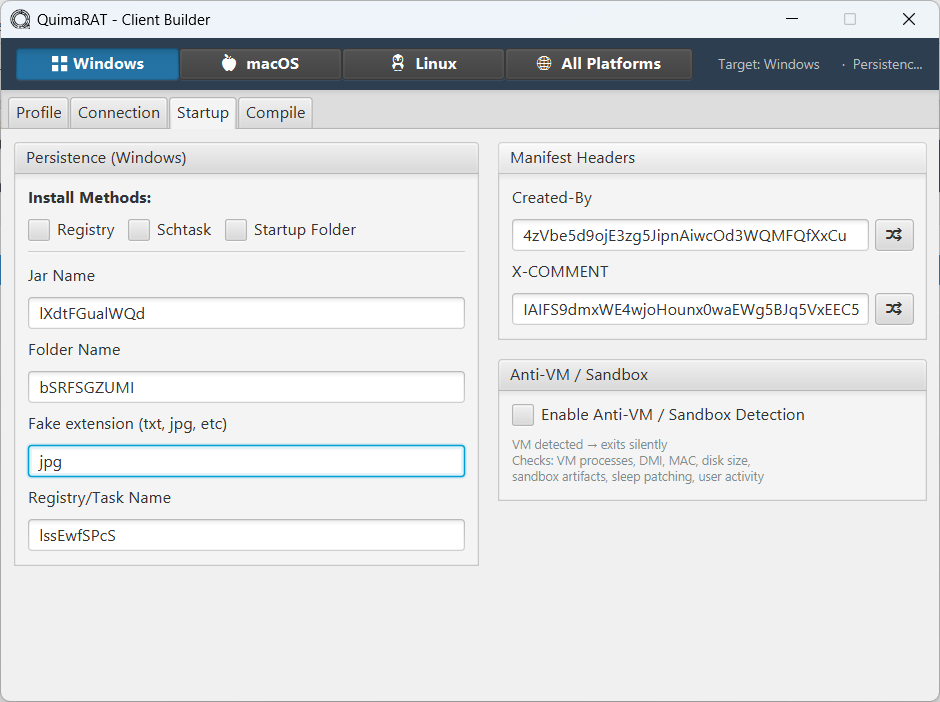Edit the X-COMMENT manifest header value

(x=690, y=309)
